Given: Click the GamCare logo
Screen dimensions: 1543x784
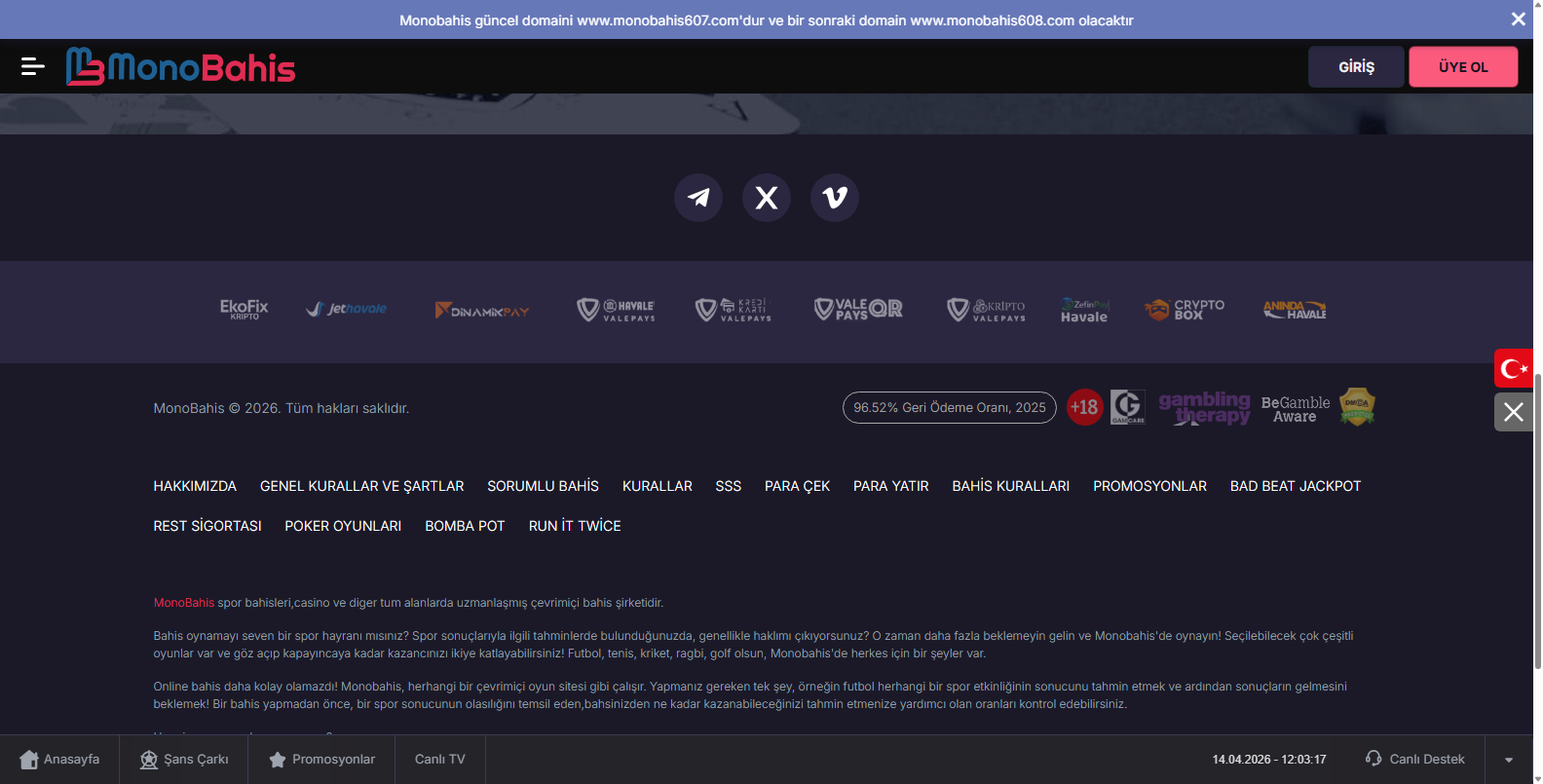Looking at the screenshot, I should (x=1128, y=407).
